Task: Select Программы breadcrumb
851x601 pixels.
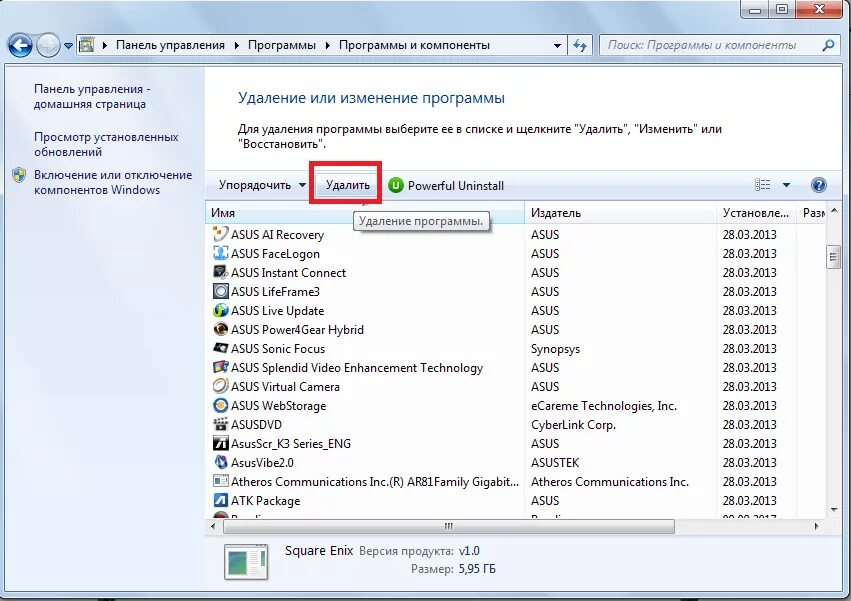Action: tap(282, 45)
